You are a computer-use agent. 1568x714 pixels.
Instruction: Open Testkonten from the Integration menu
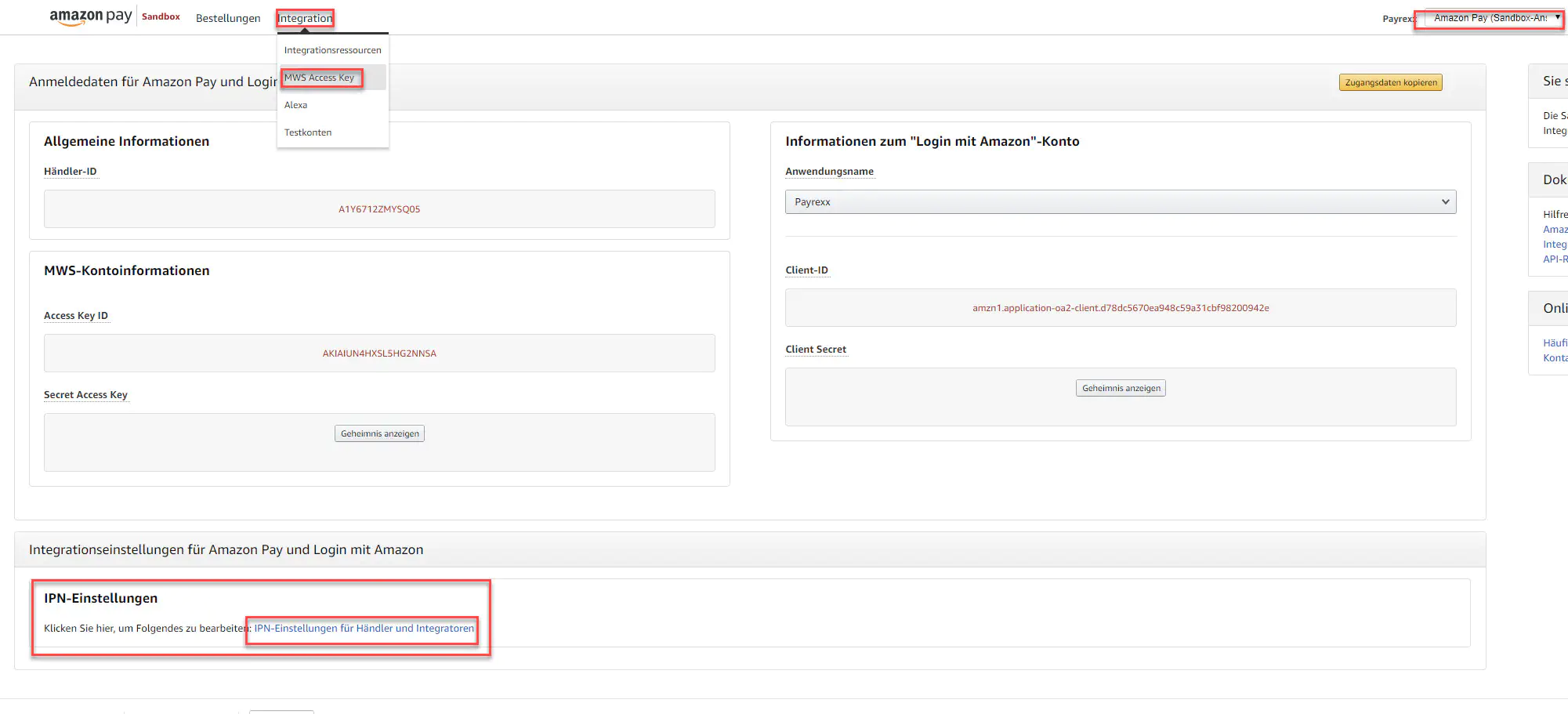click(307, 132)
